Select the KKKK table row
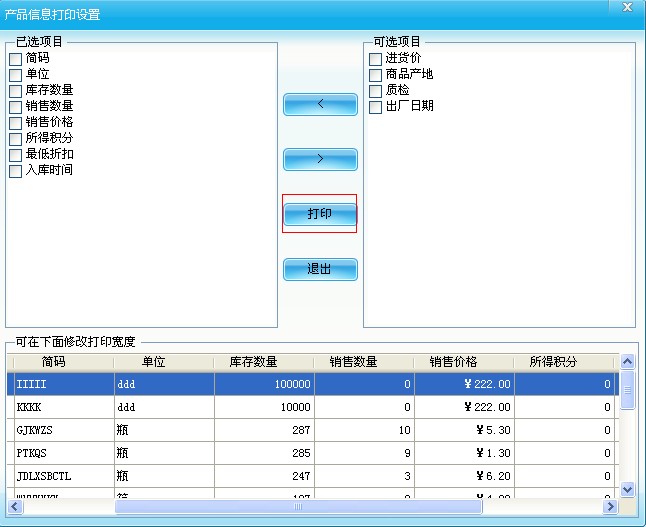Image resolution: width=646 pixels, height=527 pixels. point(60,407)
